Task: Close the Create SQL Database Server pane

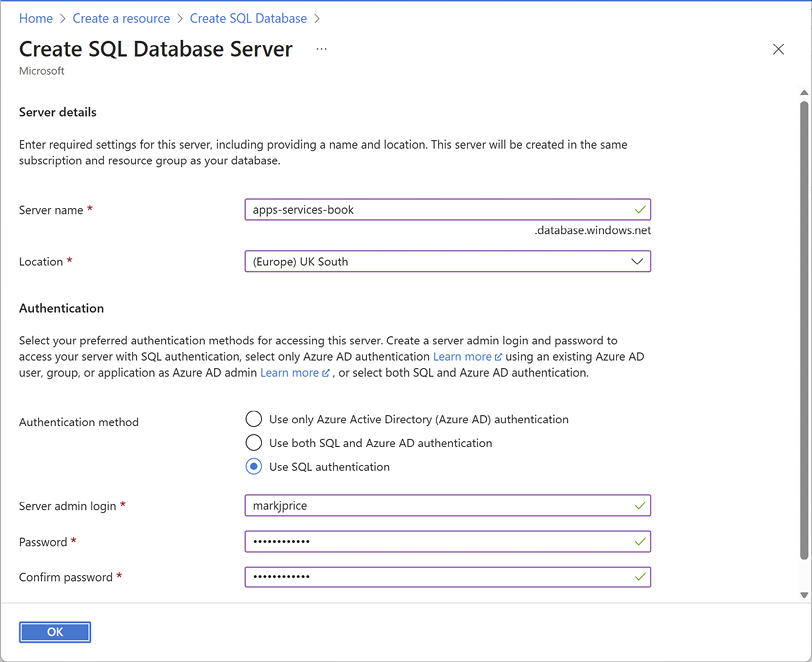Action: pyautogui.click(x=778, y=49)
